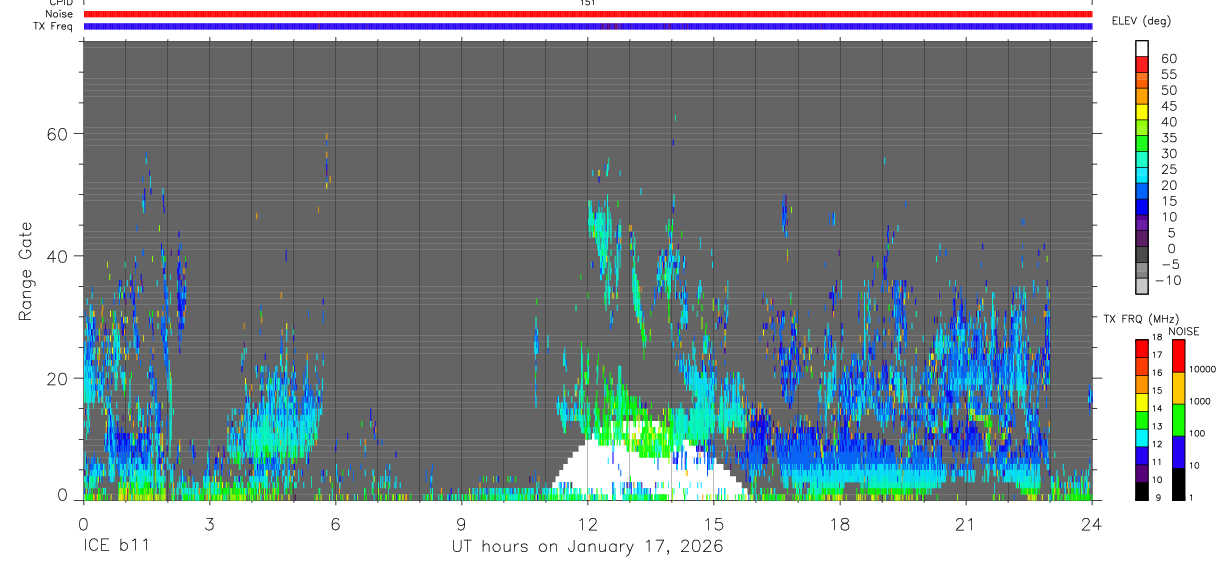Click the '18' hour tick on time axis

pos(839,523)
